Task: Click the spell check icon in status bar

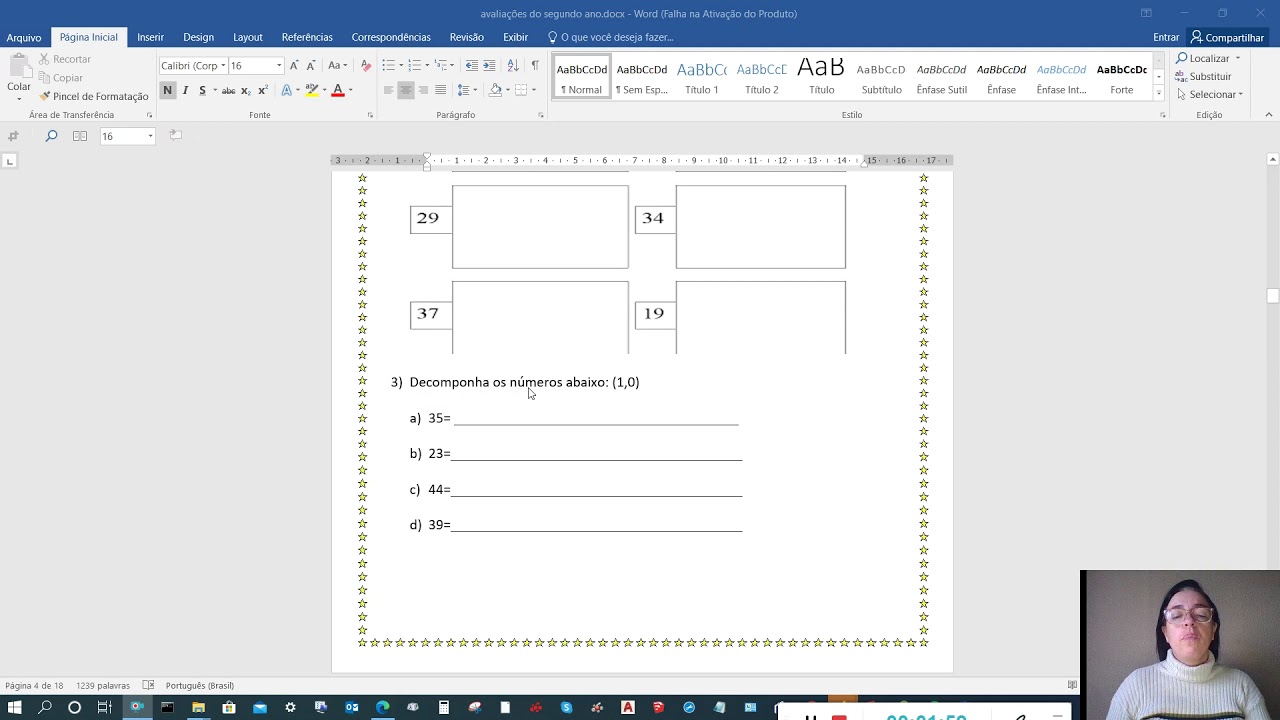Action: [148, 685]
